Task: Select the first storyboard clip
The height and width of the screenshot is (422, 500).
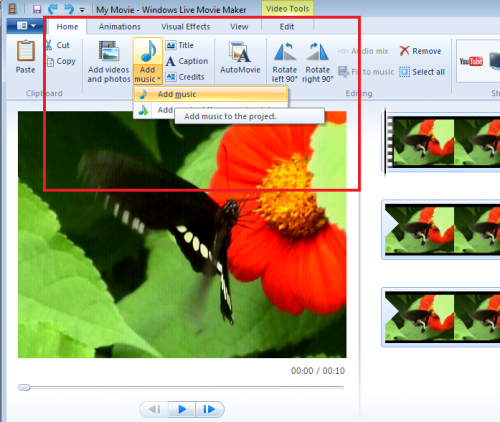Action: [x=441, y=142]
